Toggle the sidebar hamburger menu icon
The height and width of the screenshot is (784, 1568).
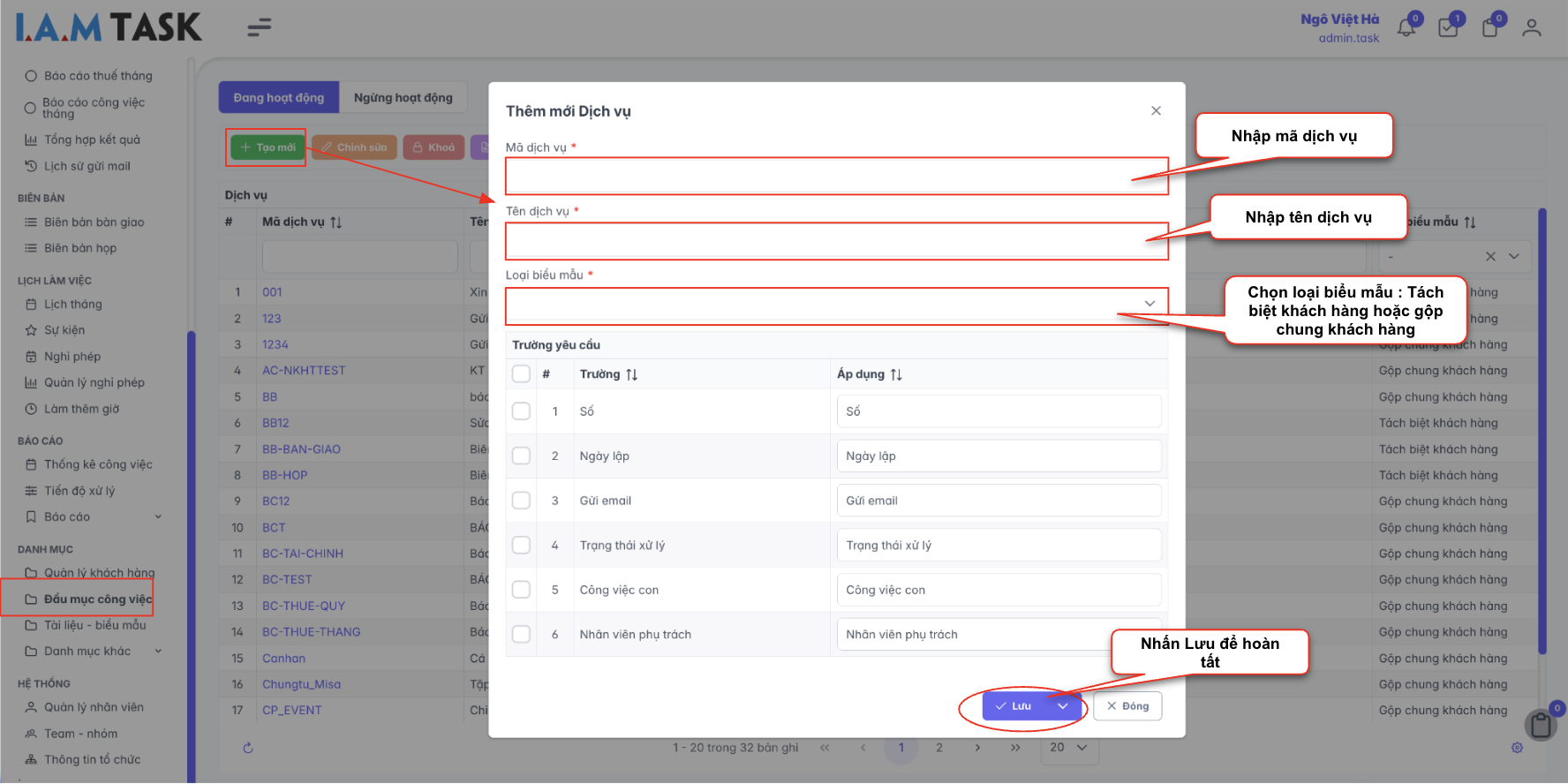pyautogui.click(x=259, y=28)
